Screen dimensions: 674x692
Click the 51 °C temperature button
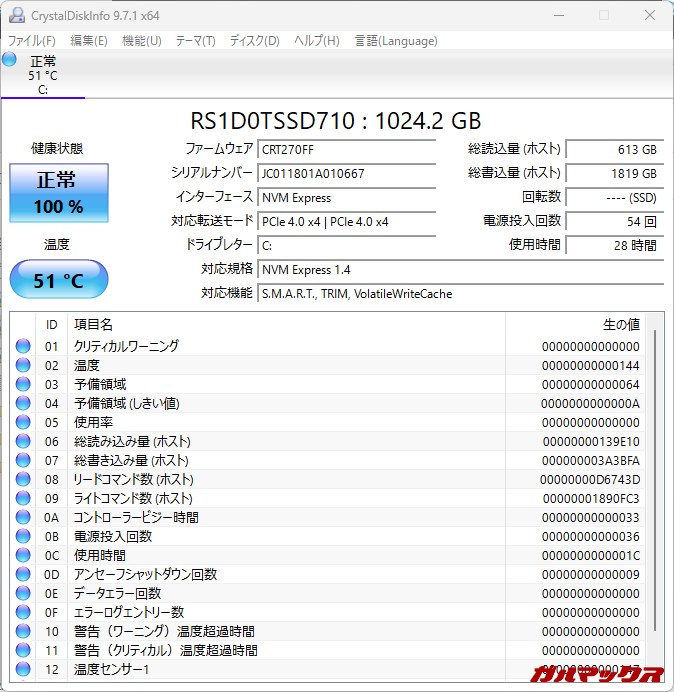59,280
